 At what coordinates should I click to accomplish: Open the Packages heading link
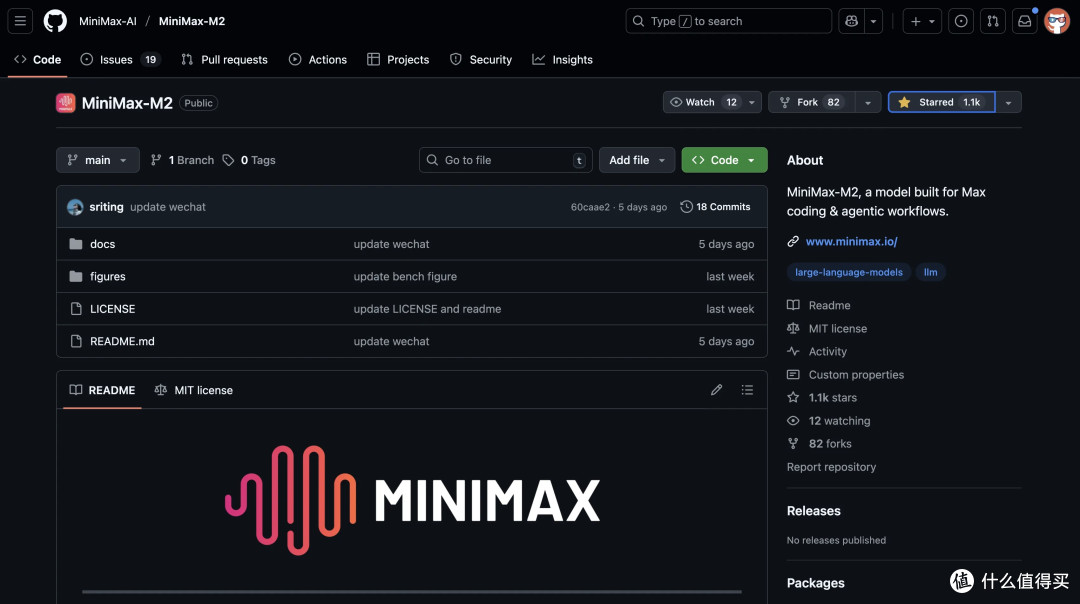[816, 583]
